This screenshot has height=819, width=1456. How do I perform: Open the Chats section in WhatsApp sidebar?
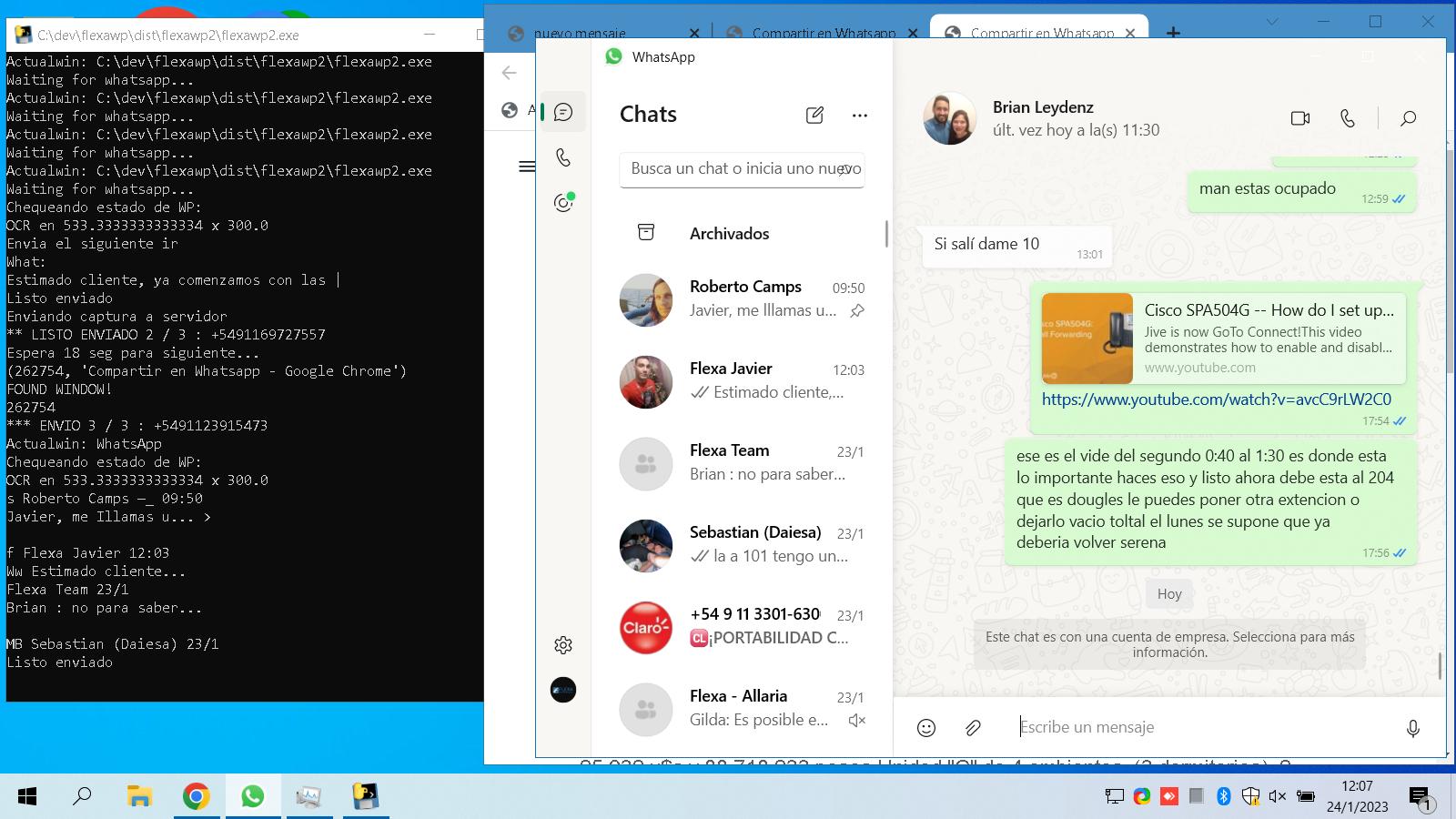click(563, 112)
